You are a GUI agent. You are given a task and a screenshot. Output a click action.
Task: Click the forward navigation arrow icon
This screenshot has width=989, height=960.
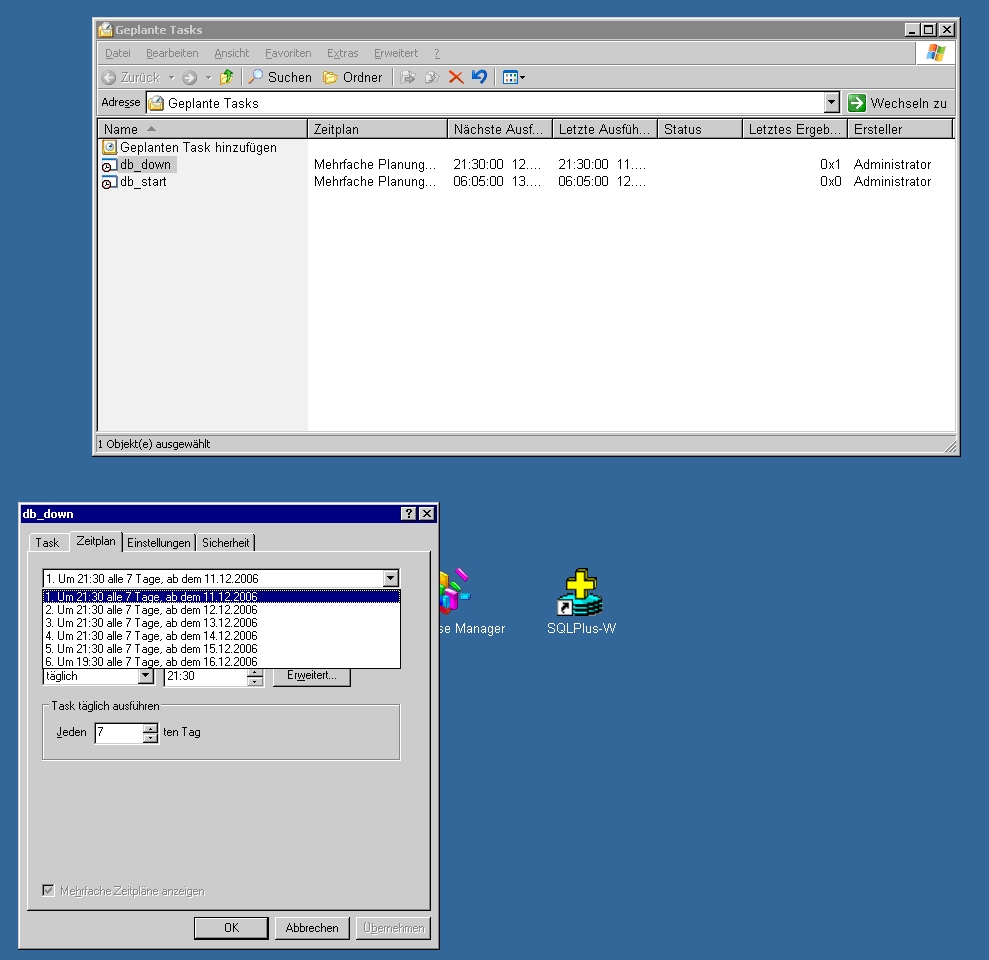[189, 78]
